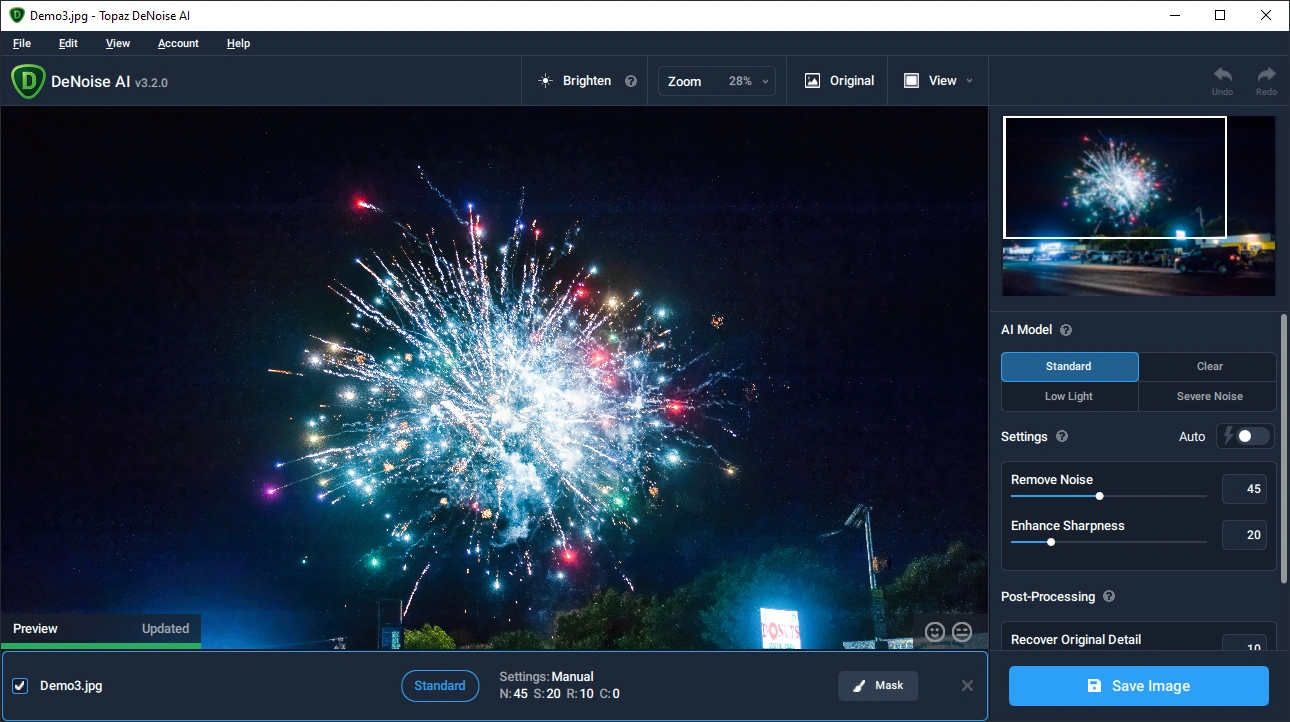Show the Original image view
Screen dimensions: 1290x722
coord(840,81)
